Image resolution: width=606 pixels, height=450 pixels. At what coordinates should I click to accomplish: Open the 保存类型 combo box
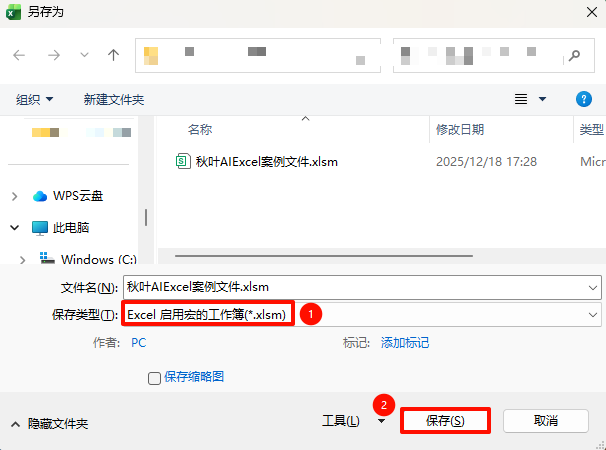coord(362,315)
